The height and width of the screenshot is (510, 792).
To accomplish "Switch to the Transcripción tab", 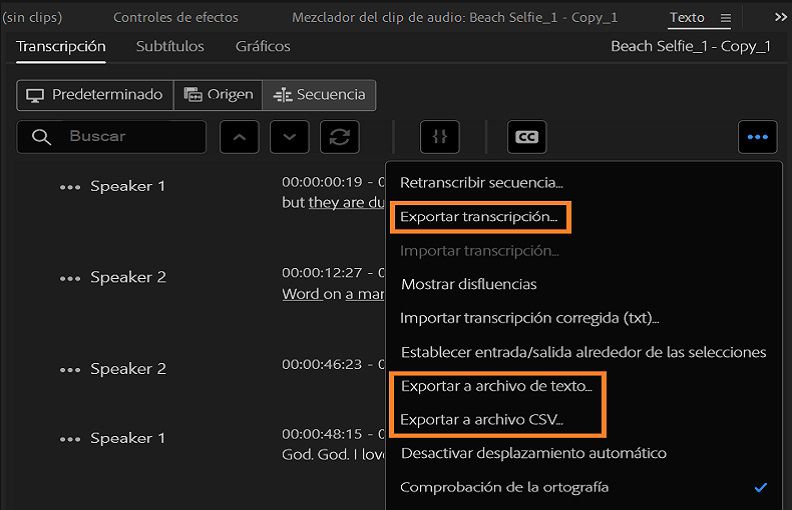I will (61, 46).
